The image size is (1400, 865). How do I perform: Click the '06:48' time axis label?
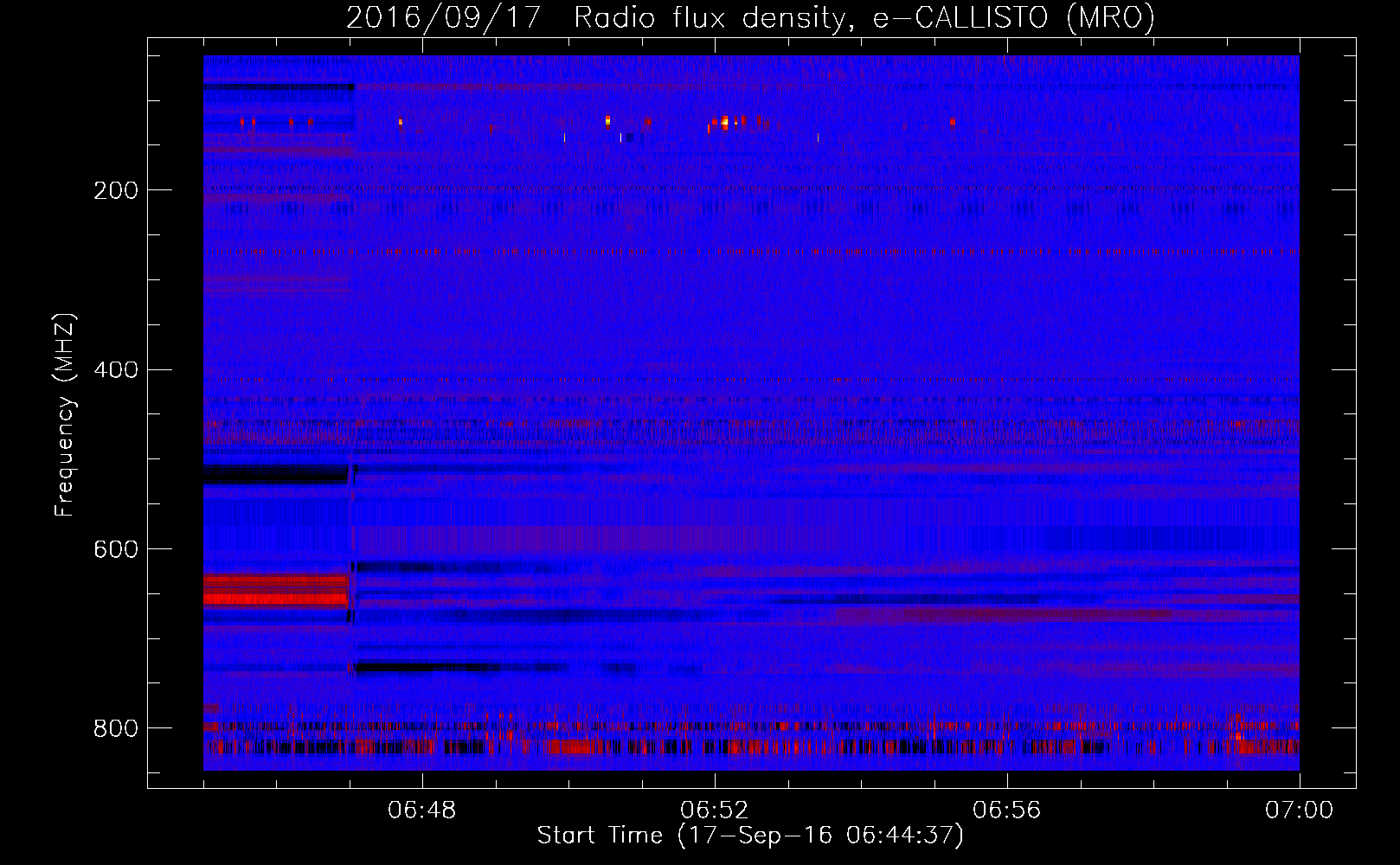point(422,811)
